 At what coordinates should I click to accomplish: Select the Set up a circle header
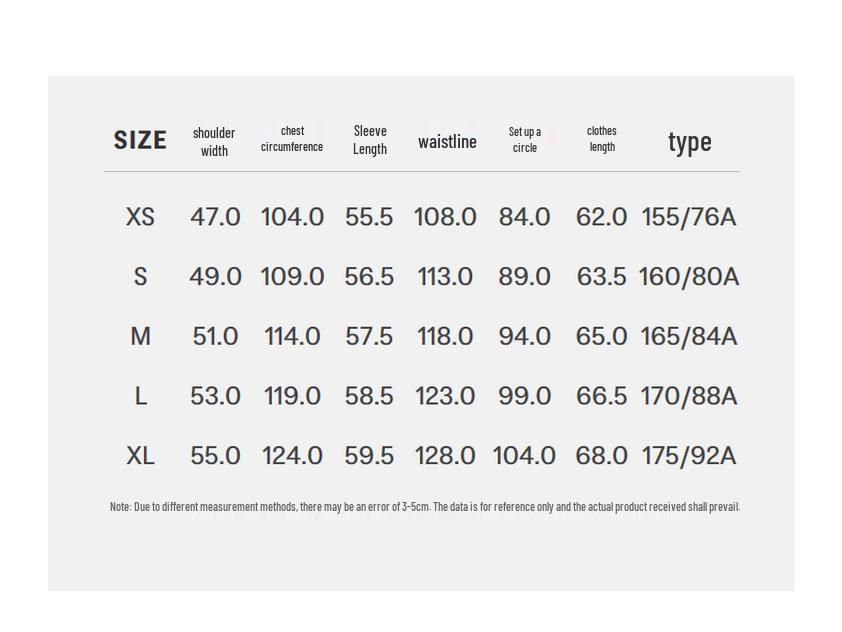tap(525, 140)
